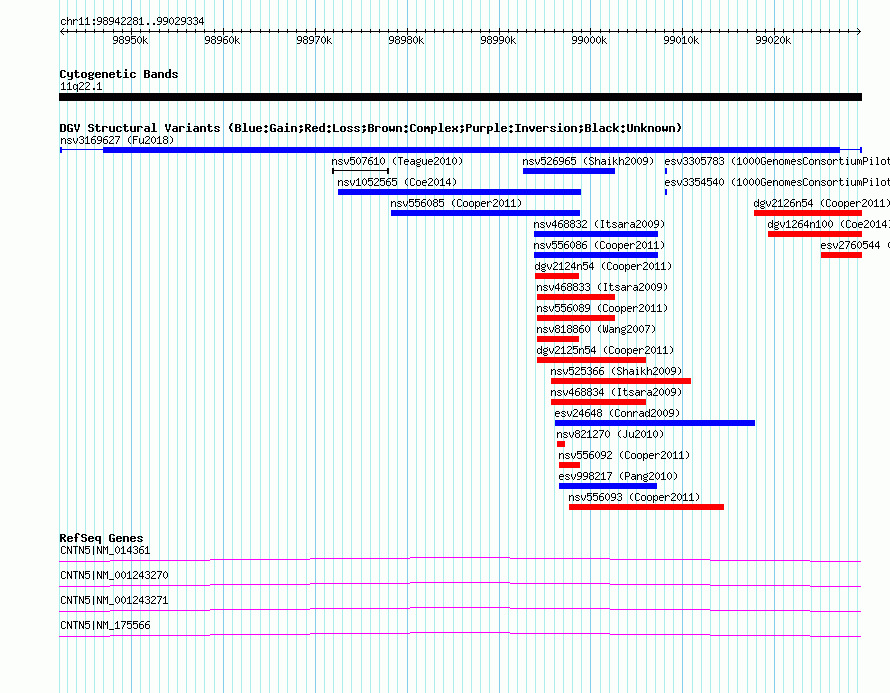Select nsv525366 (Shaikh2009) label
Viewport: 890px width, 693px height.
tap(616, 371)
